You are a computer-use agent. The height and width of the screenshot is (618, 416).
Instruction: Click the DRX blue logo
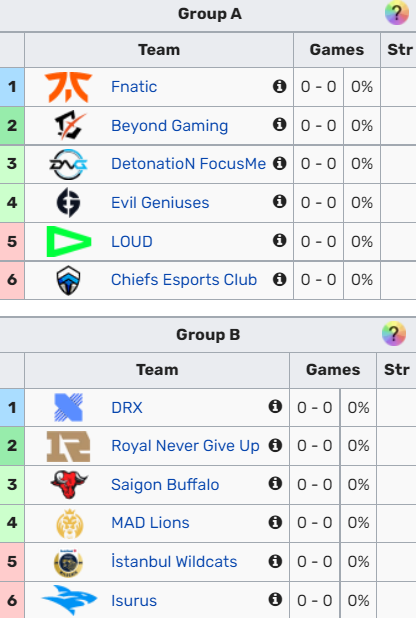[x=69, y=407]
